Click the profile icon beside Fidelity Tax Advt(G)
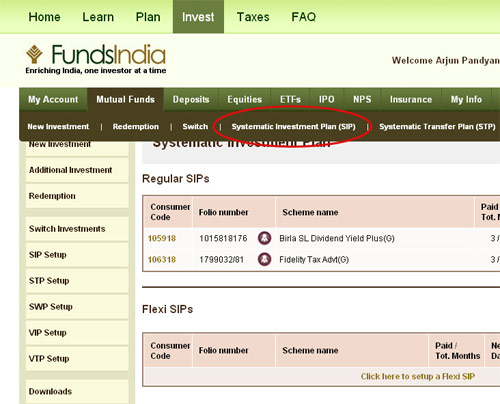500x404 pixels. pos(265,259)
